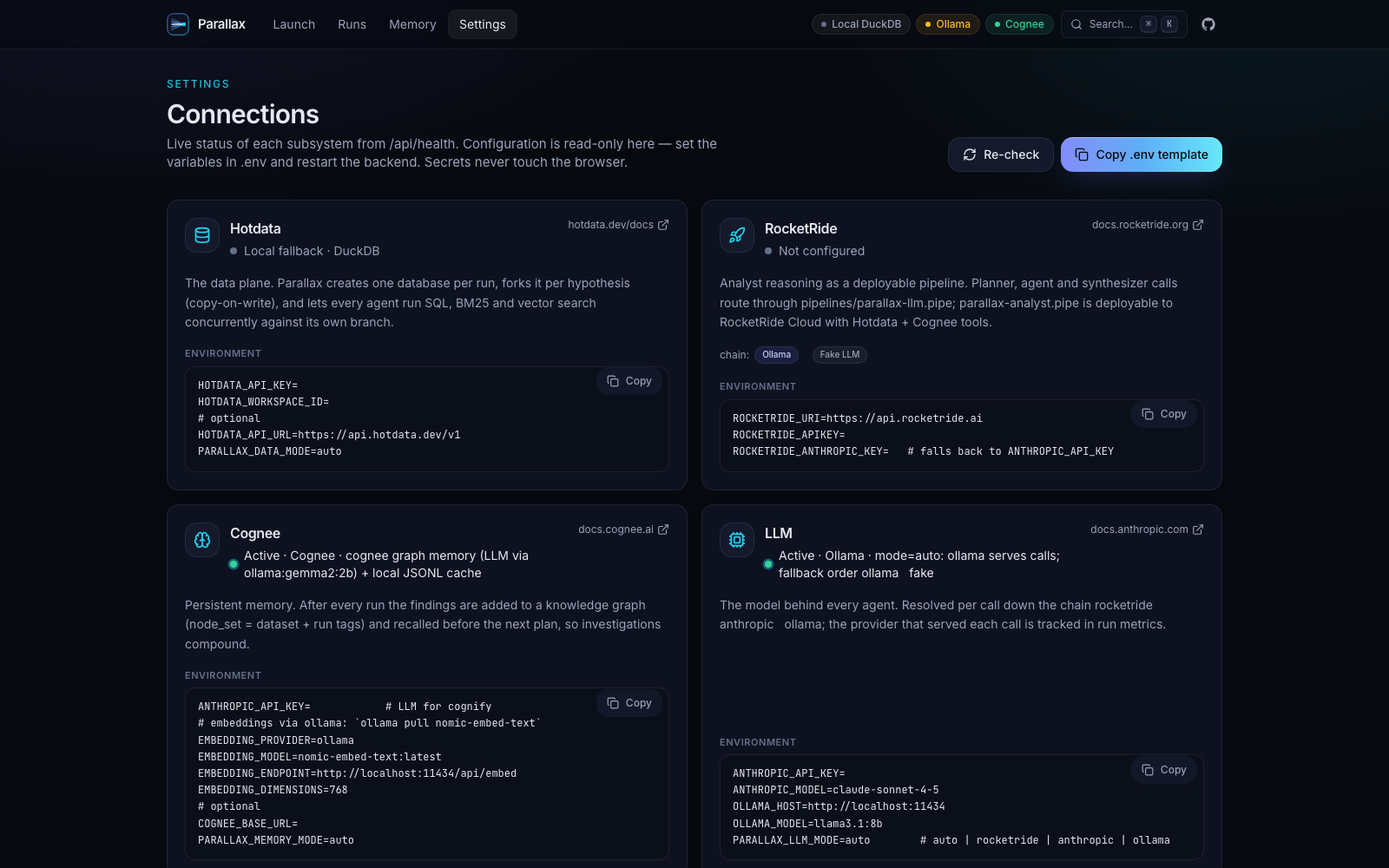Click the Hotdata database icon
The height and width of the screenshot is (868, 1389).
[202, 235]
